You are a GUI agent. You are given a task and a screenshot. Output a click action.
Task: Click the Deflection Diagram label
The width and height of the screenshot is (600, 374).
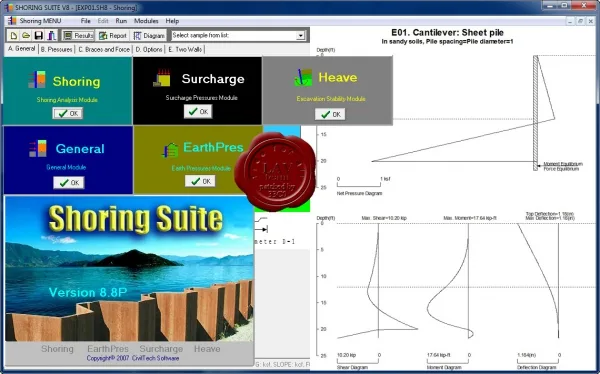point(536,367)
